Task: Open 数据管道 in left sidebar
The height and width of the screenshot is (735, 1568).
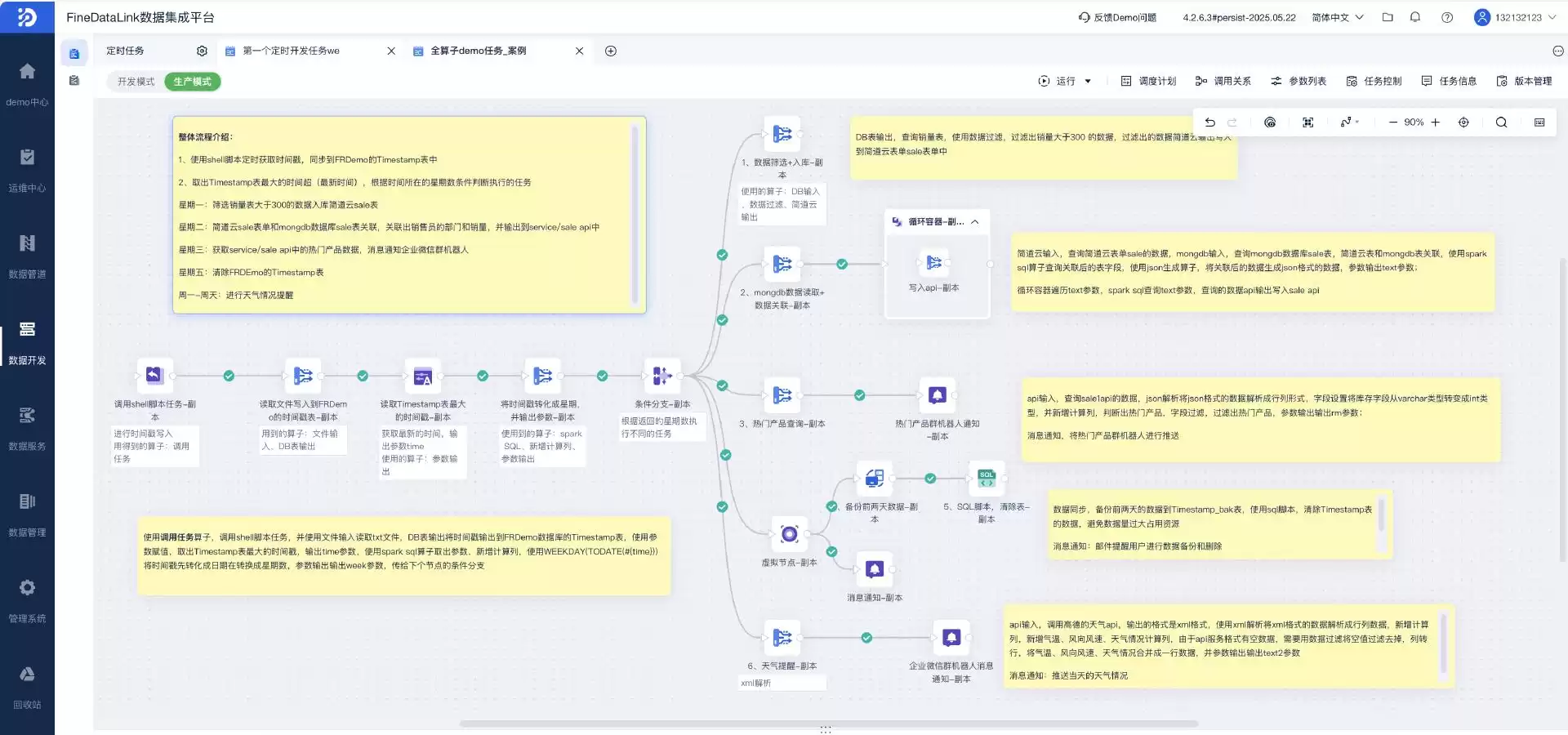Action: click(x=27, y=256)
